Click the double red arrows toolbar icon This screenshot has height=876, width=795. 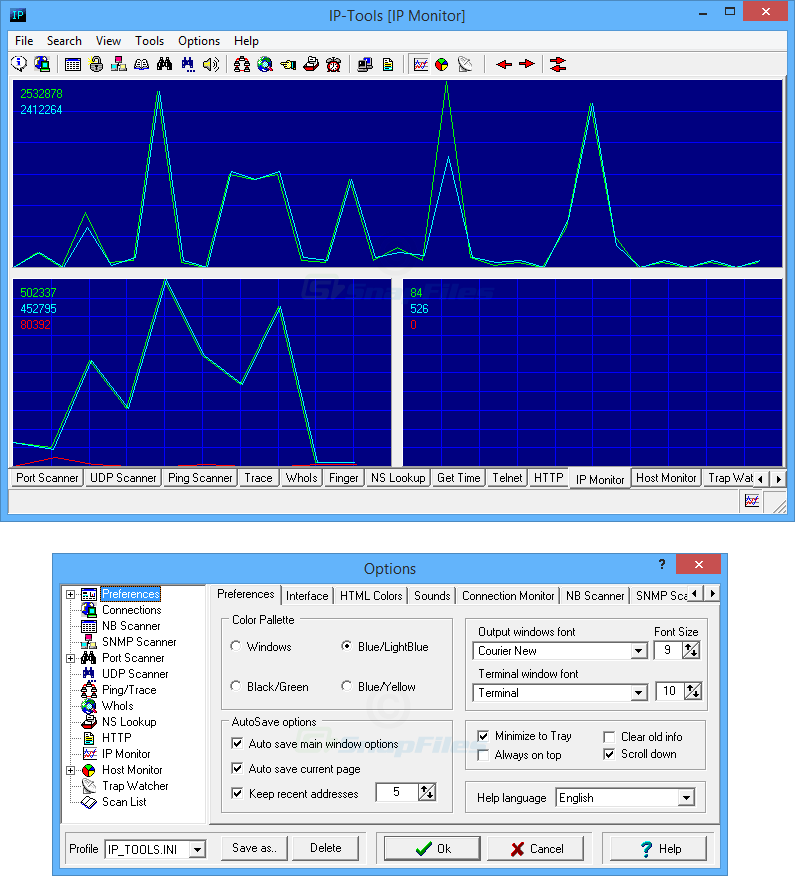click(x=558, y=64)
